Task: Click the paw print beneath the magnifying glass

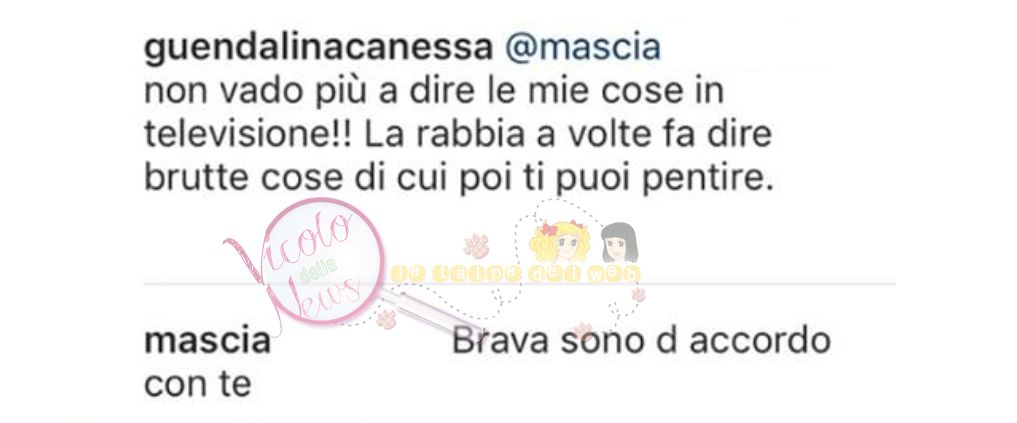Action: (387, 319)
